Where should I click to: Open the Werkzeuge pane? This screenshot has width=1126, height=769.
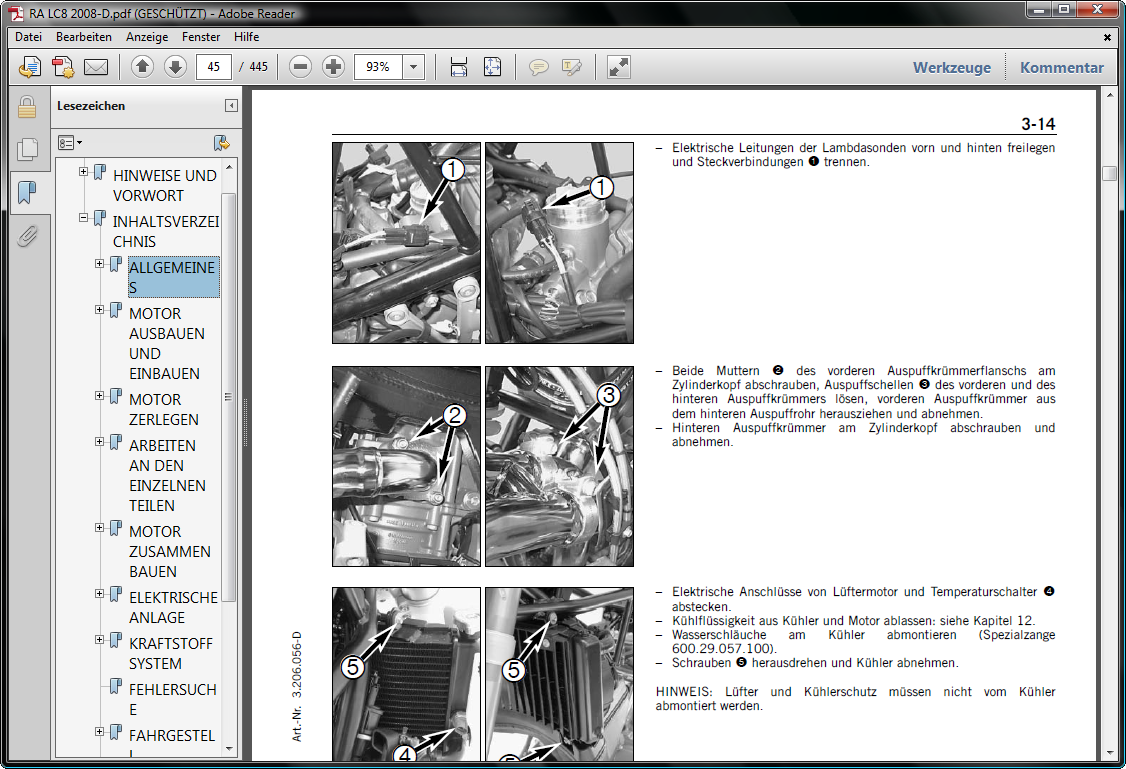click(x=951, y=68)
